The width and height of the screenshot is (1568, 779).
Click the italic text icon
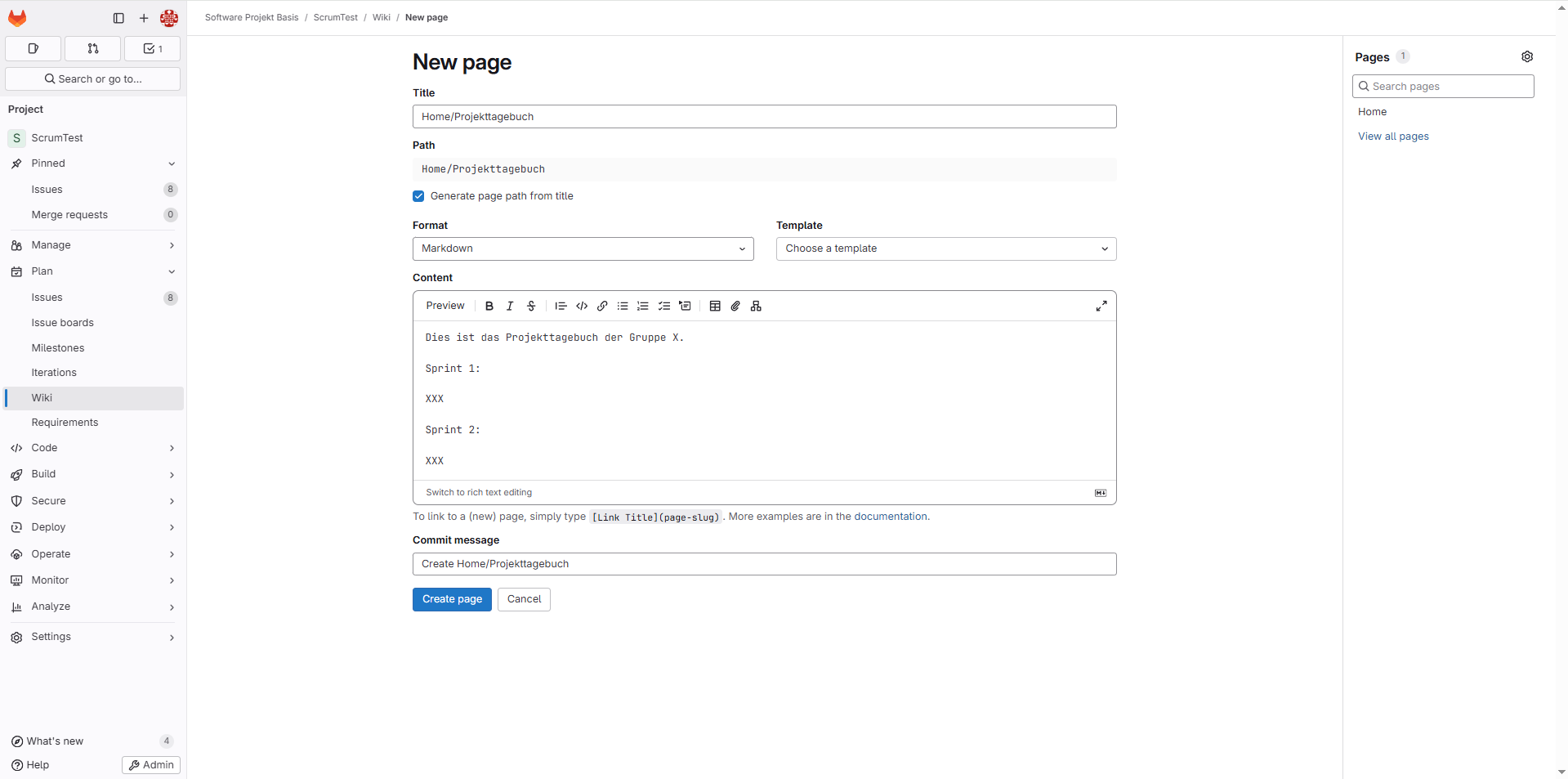pos(510,306)
